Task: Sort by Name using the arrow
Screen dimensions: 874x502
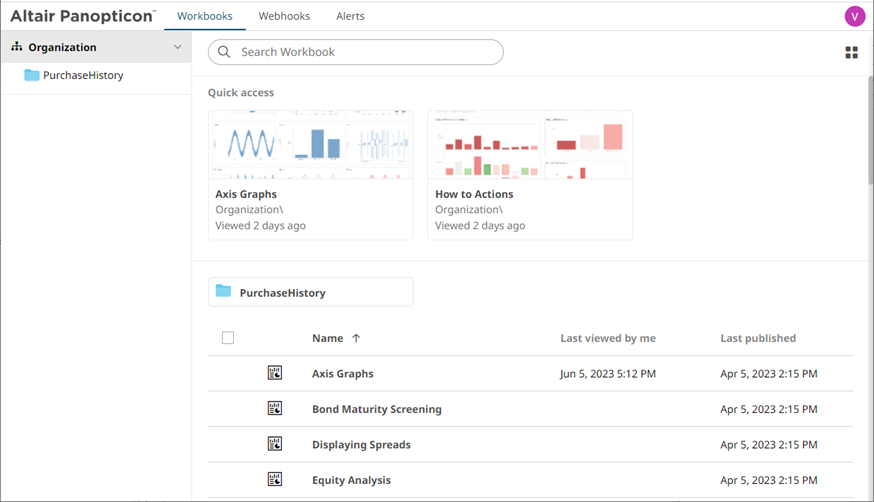Action: tap(356, 338)
